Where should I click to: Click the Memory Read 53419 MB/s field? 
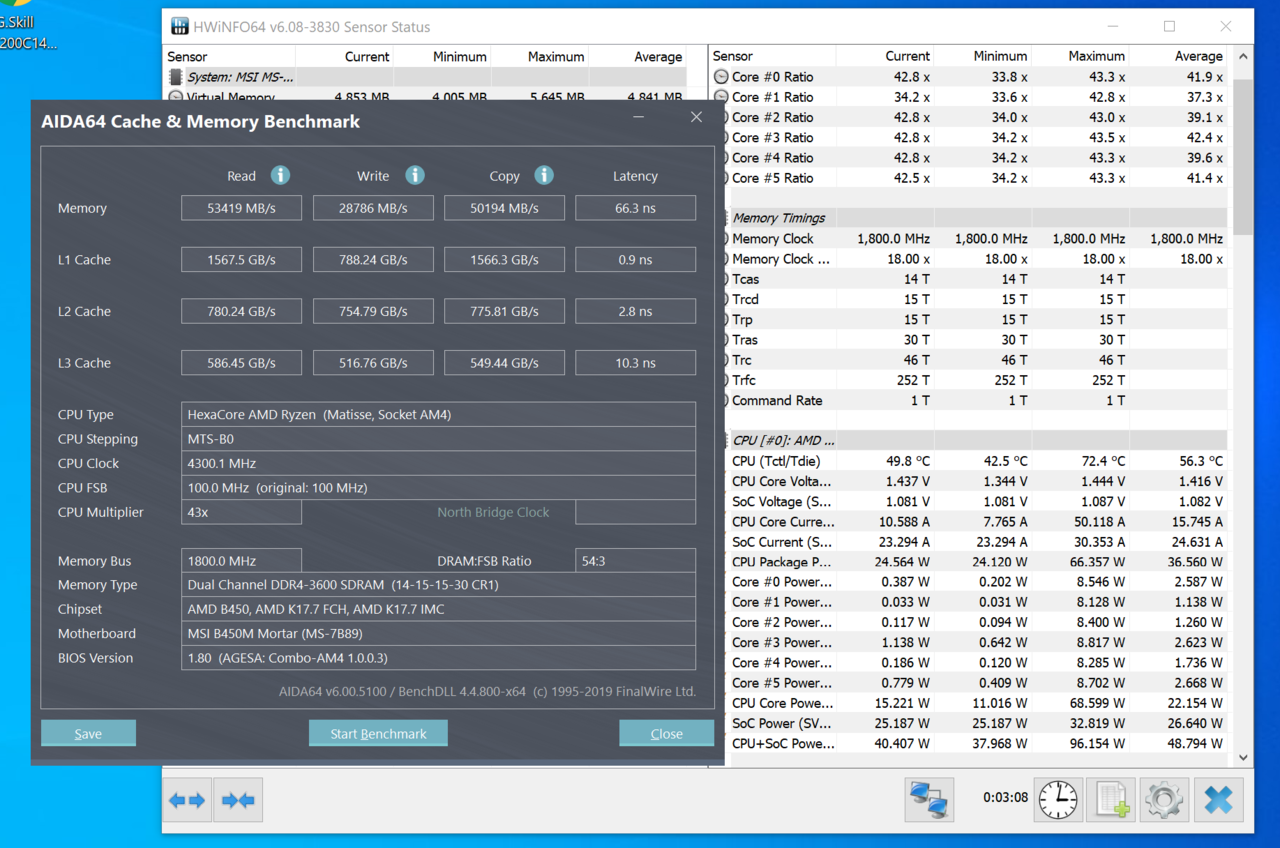coord(241,208)
